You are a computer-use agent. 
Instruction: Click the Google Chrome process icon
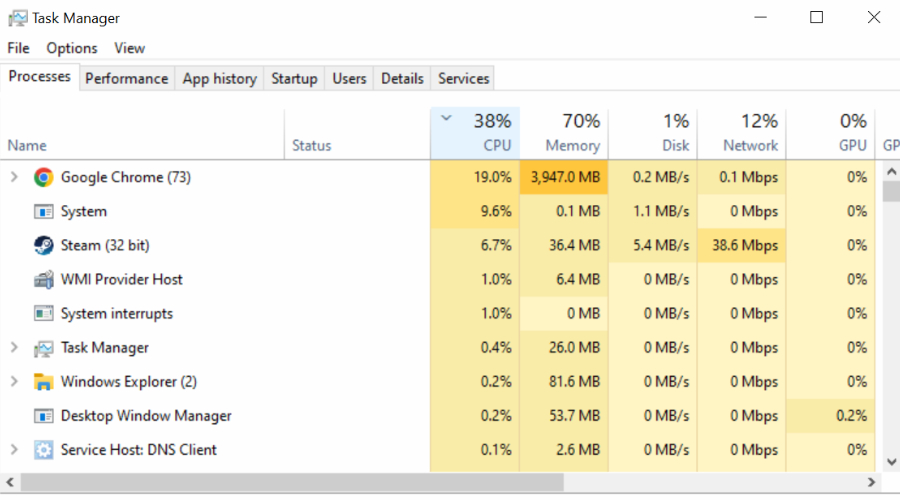point(44,177)
